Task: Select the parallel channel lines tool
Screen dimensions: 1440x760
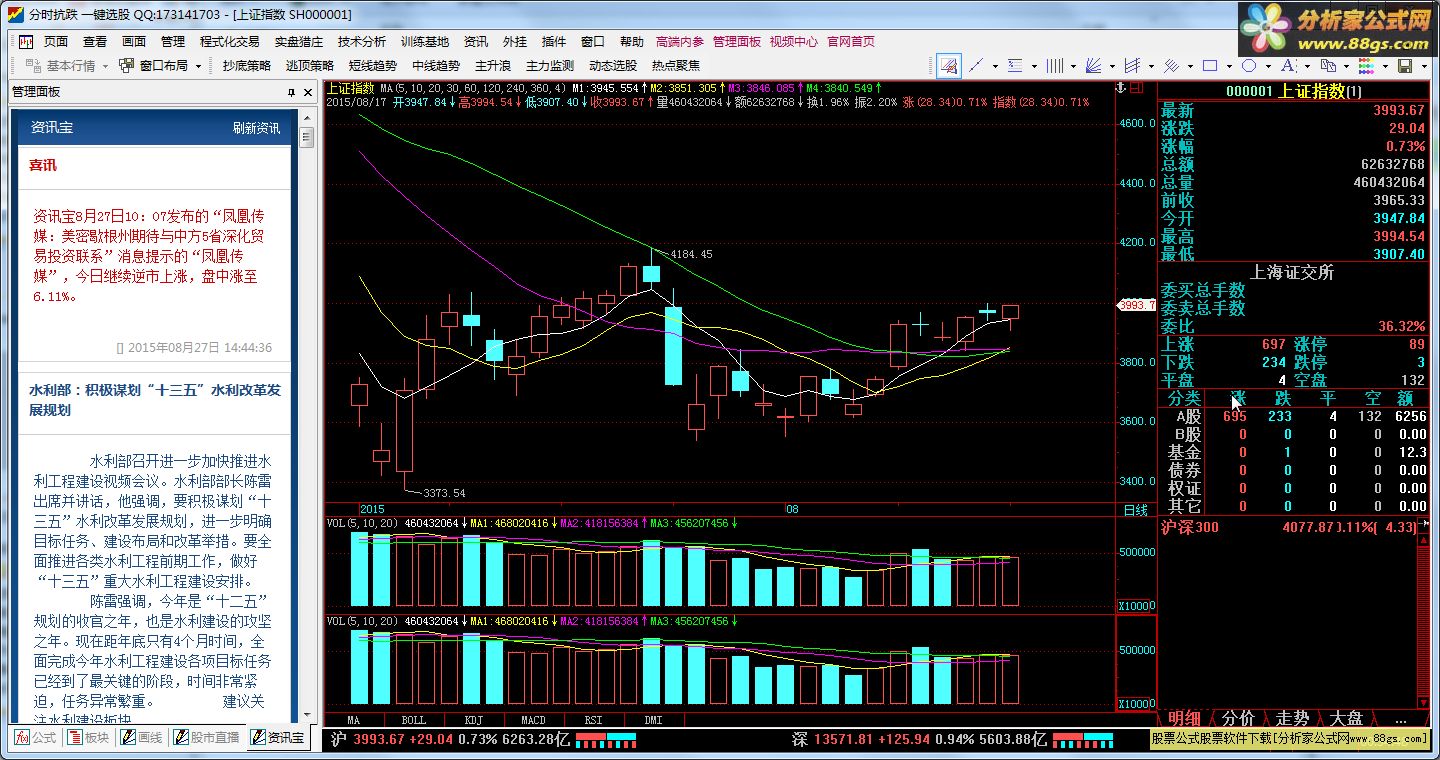Action: [x=1132, y=66]
